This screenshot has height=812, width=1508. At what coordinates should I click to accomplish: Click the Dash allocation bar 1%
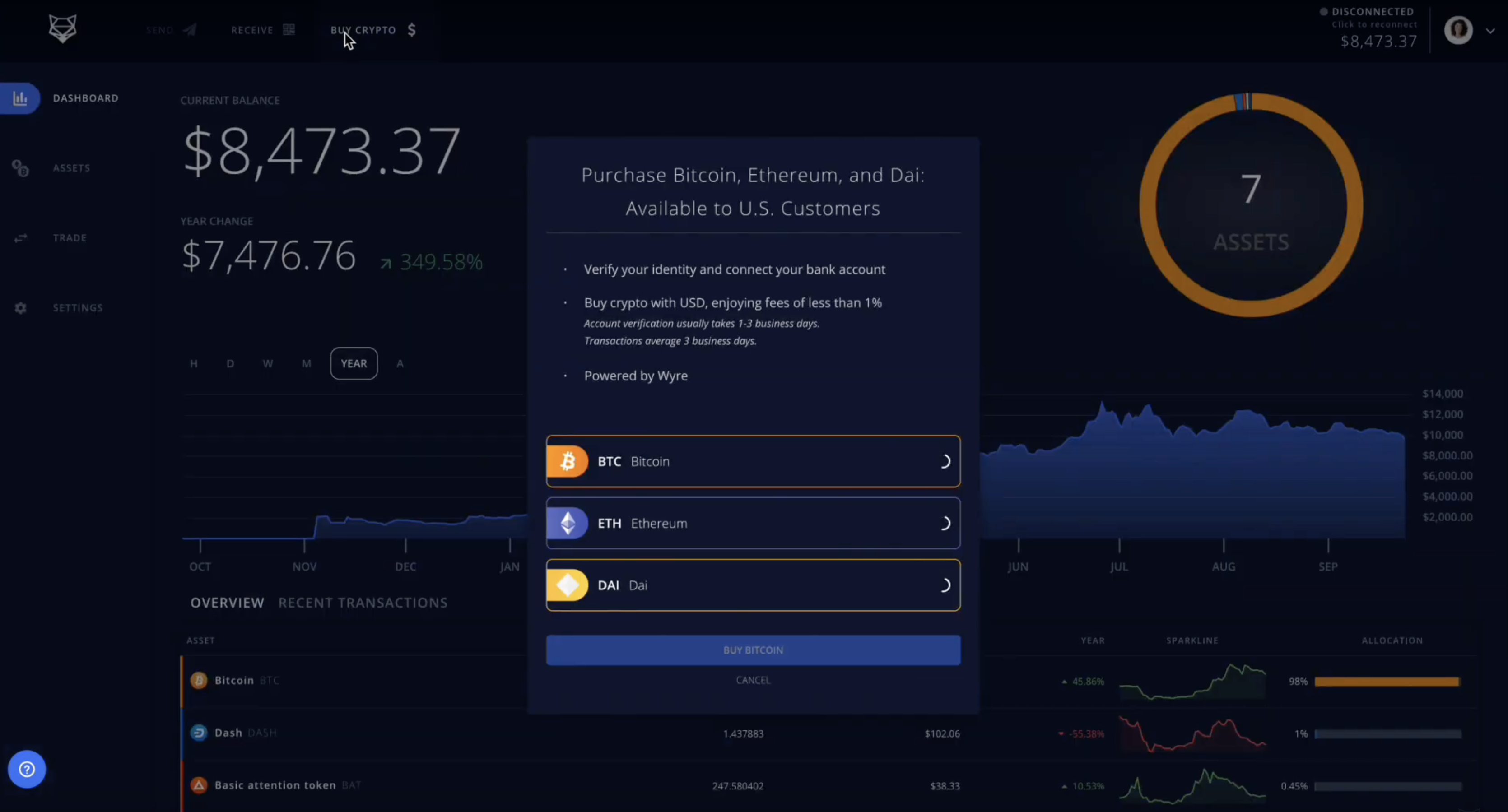point(1387,734)
